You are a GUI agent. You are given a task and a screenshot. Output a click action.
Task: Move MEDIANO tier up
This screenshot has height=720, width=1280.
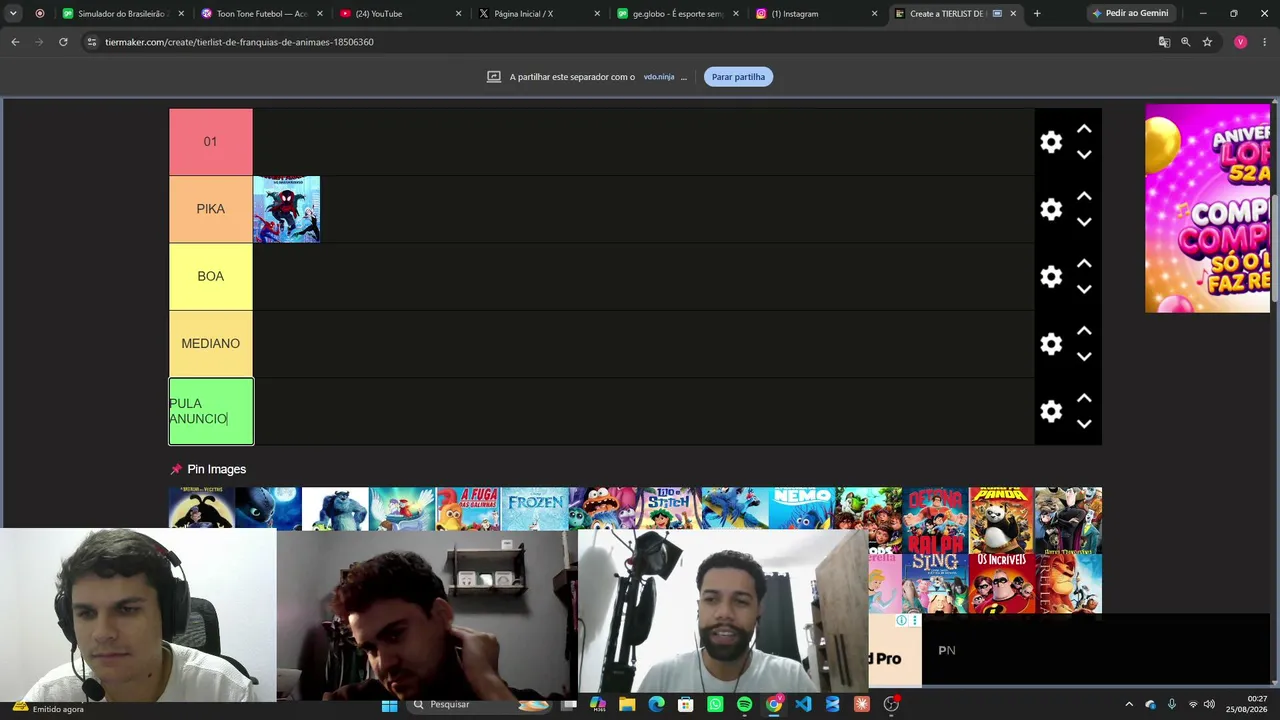(x=1084, y=331)
